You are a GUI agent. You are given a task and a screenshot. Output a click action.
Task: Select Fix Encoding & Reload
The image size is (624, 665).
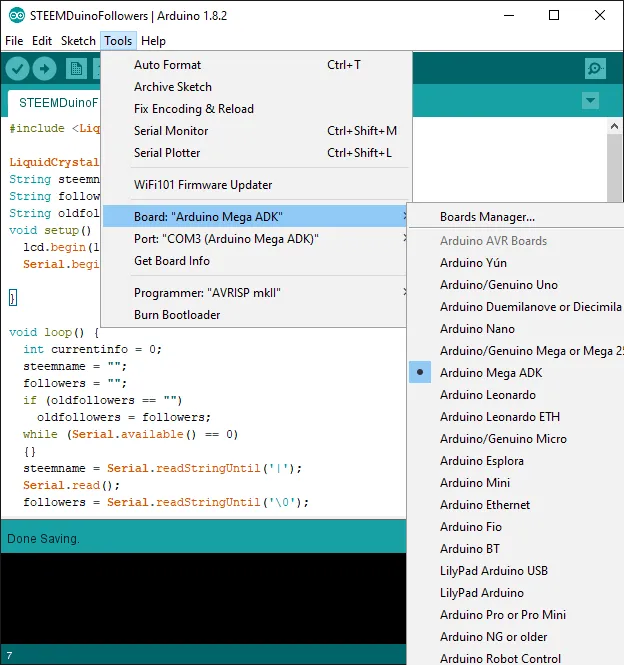tap(256, 109)
